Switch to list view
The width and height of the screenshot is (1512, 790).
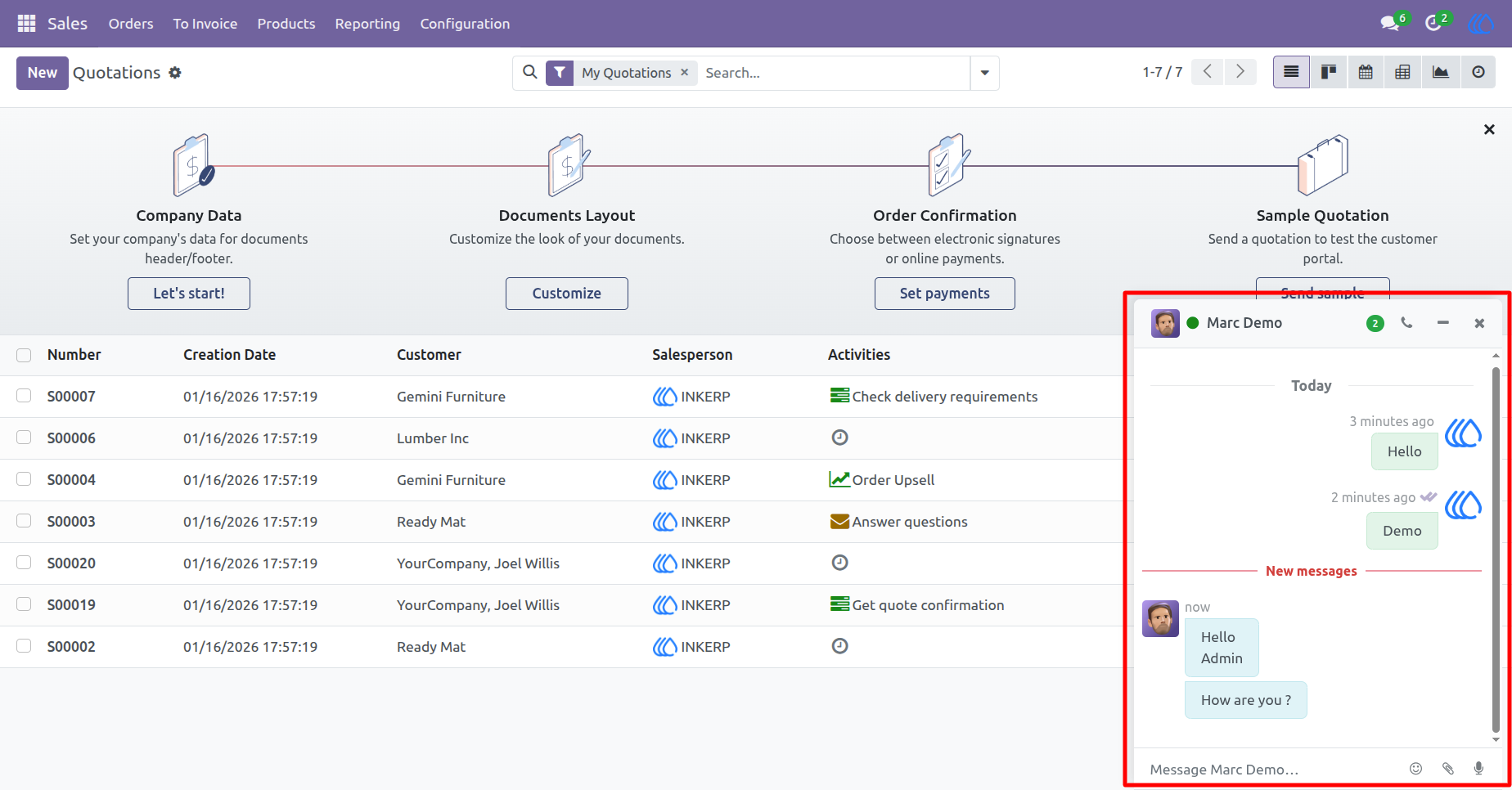point(1291,72)
